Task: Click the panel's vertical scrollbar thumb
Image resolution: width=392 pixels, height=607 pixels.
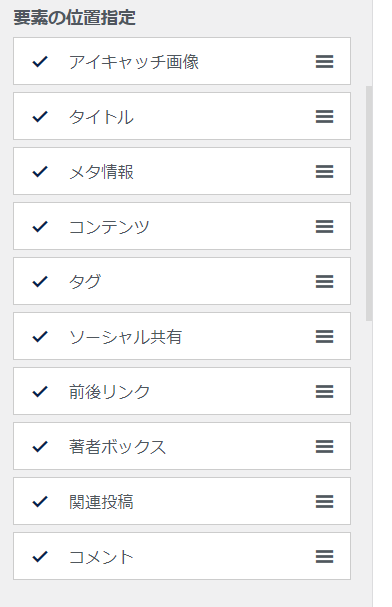Action: [x=369, y=203]
